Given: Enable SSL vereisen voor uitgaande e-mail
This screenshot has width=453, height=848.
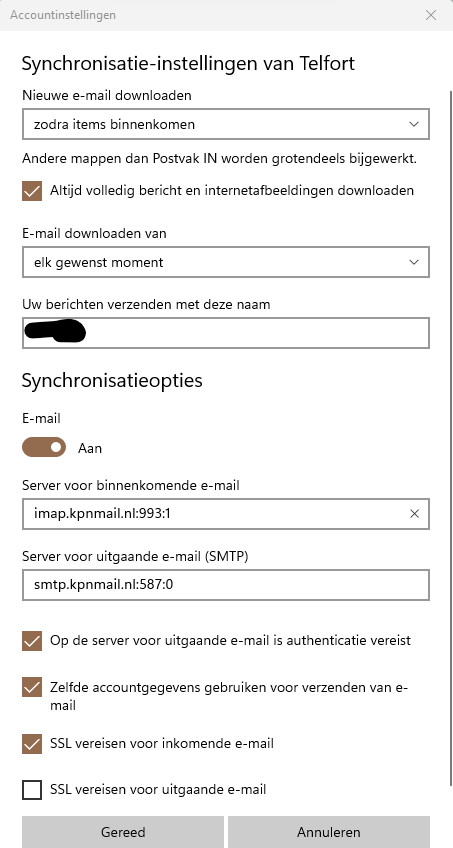Looking at the screenshot, I should [32, 790].
